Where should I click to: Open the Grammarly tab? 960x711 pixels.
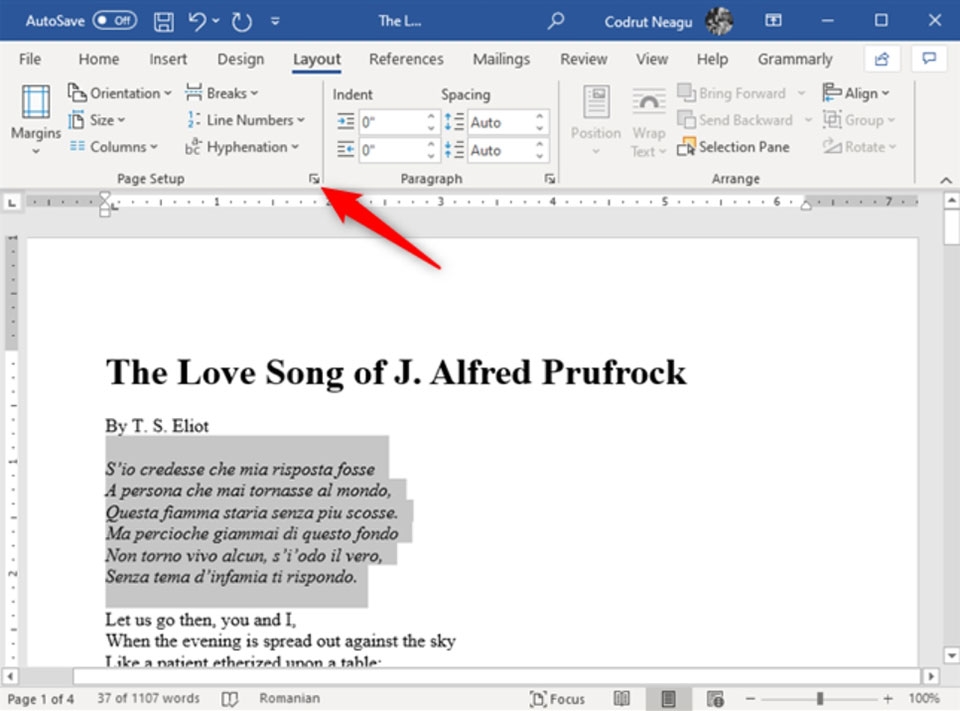click(795, 59)
